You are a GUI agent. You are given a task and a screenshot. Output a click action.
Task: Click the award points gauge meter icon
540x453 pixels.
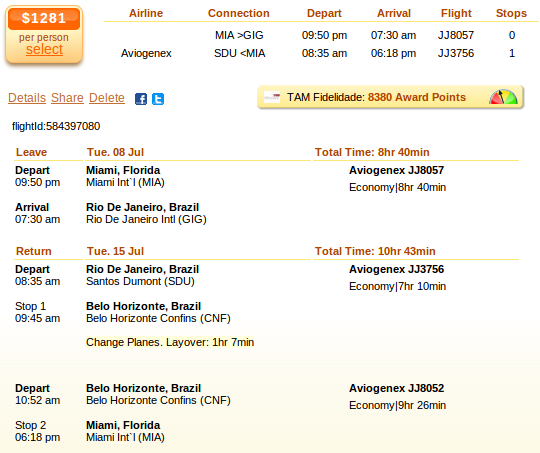click(503, 97)
